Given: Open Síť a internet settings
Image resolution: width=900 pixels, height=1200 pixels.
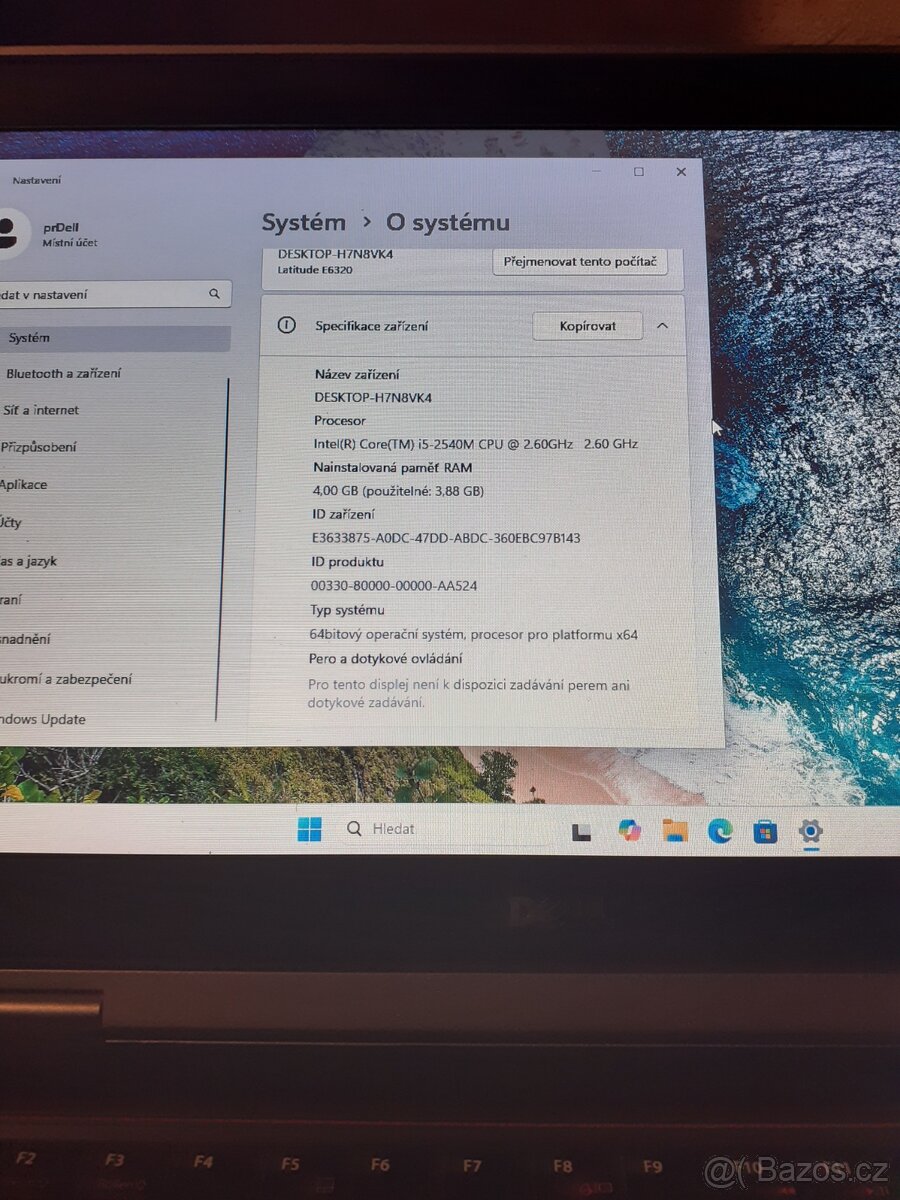Looking at the screenshot, I should (x=40, y=410).
